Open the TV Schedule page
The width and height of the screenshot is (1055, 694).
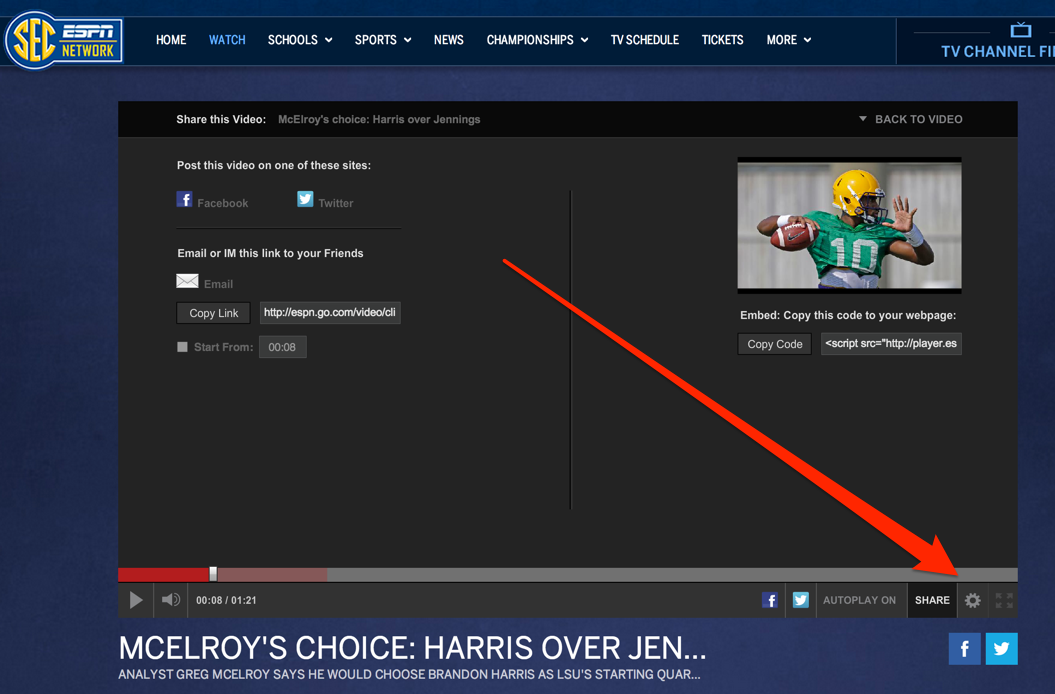(x=645, y=40)
